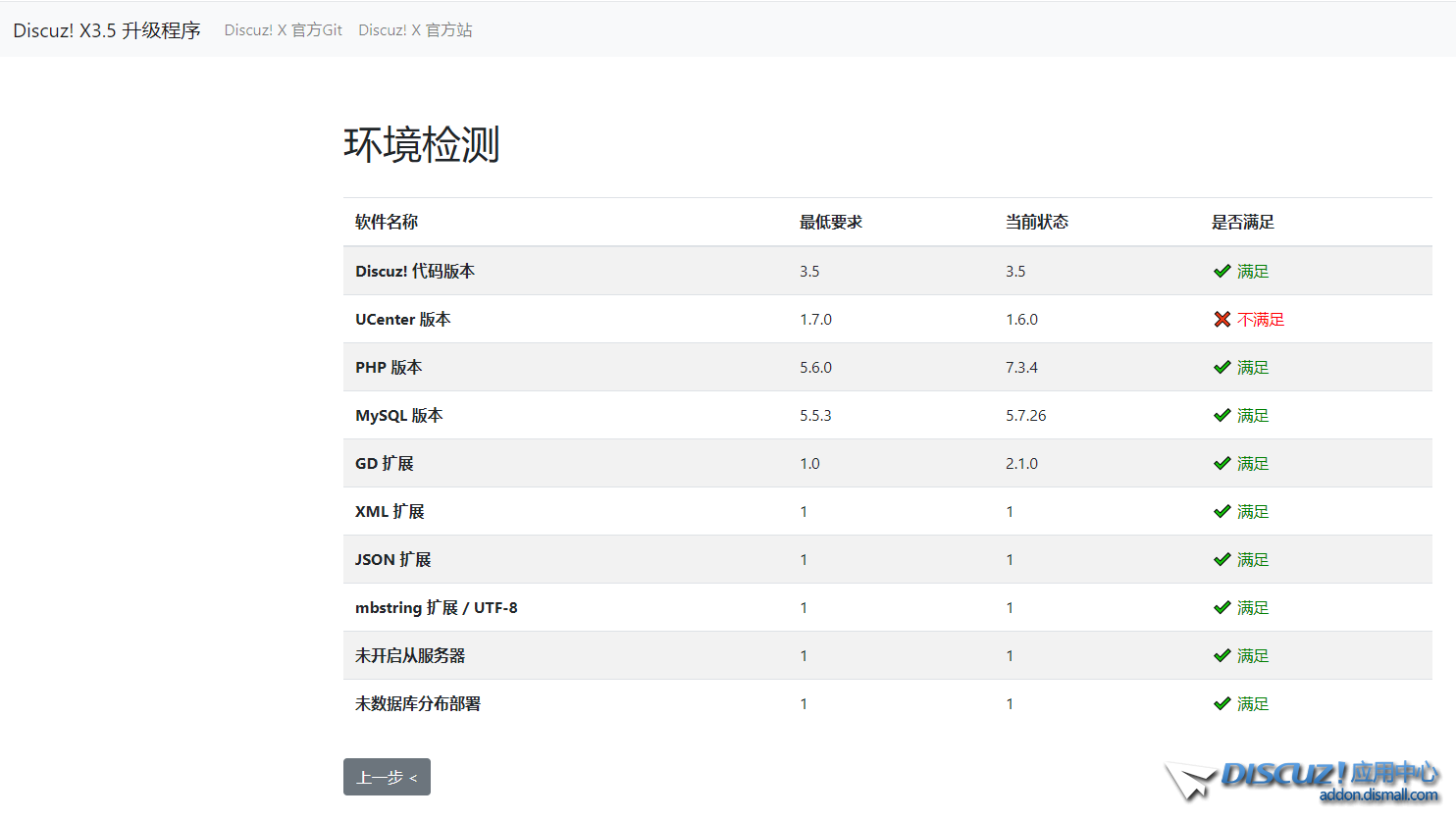The height and width of the screenshot is (820, 1456).
Task: Click green checkmark icon in MySQL 版本 row
Action: (1222, 415)
